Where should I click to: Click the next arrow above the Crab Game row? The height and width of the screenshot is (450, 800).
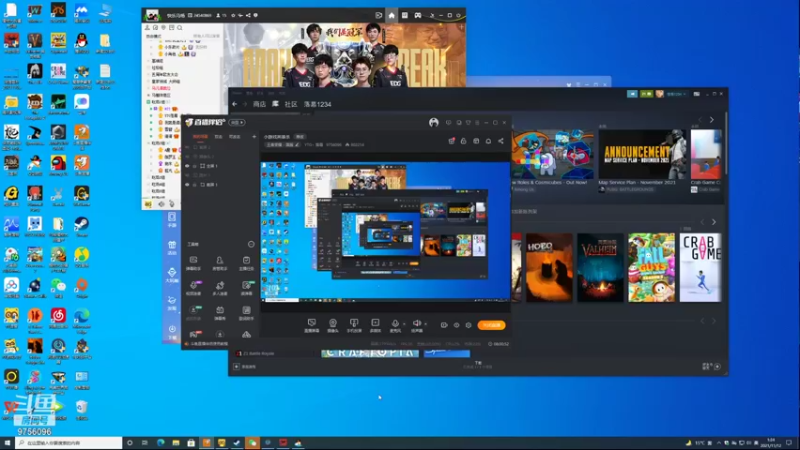click(x=714, y=222)
